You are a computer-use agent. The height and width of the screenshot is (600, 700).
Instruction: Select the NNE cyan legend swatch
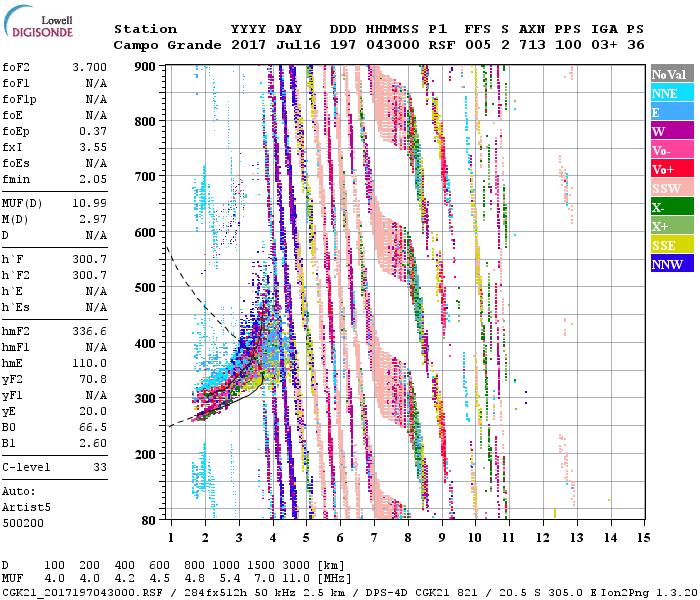pos(671,93)
